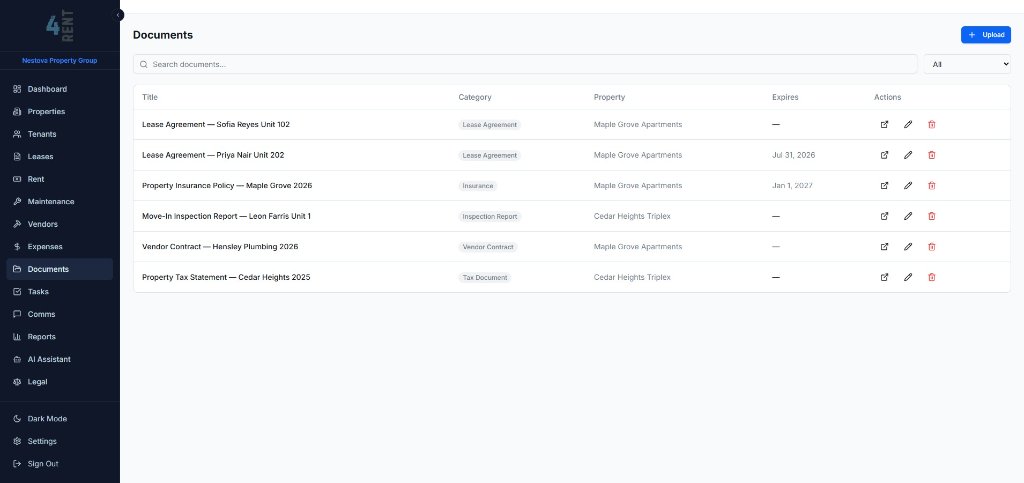
Task: Sign Out of the application
Action: (x=59, y=464)
